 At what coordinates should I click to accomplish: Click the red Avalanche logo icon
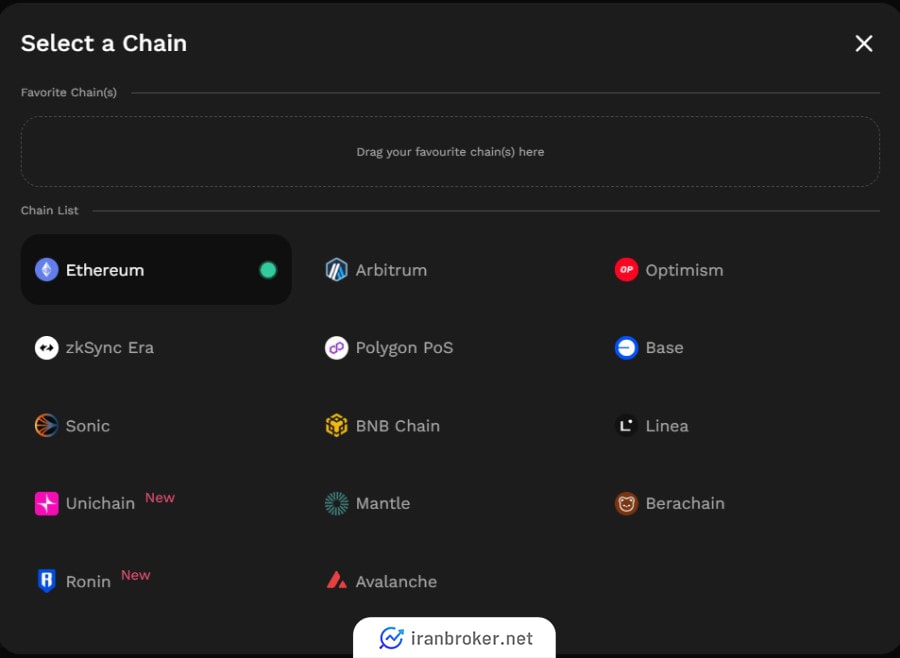pyautogui.click(x=336, y=581)
